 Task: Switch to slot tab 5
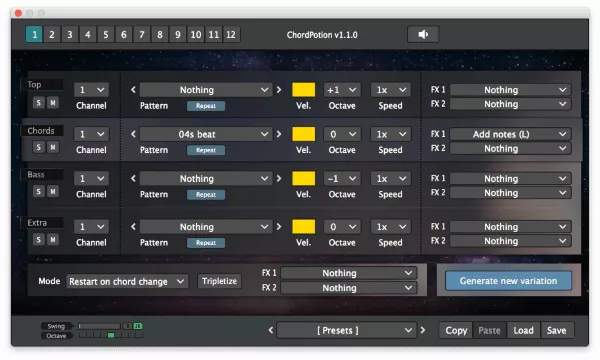(x=106, y=35)
